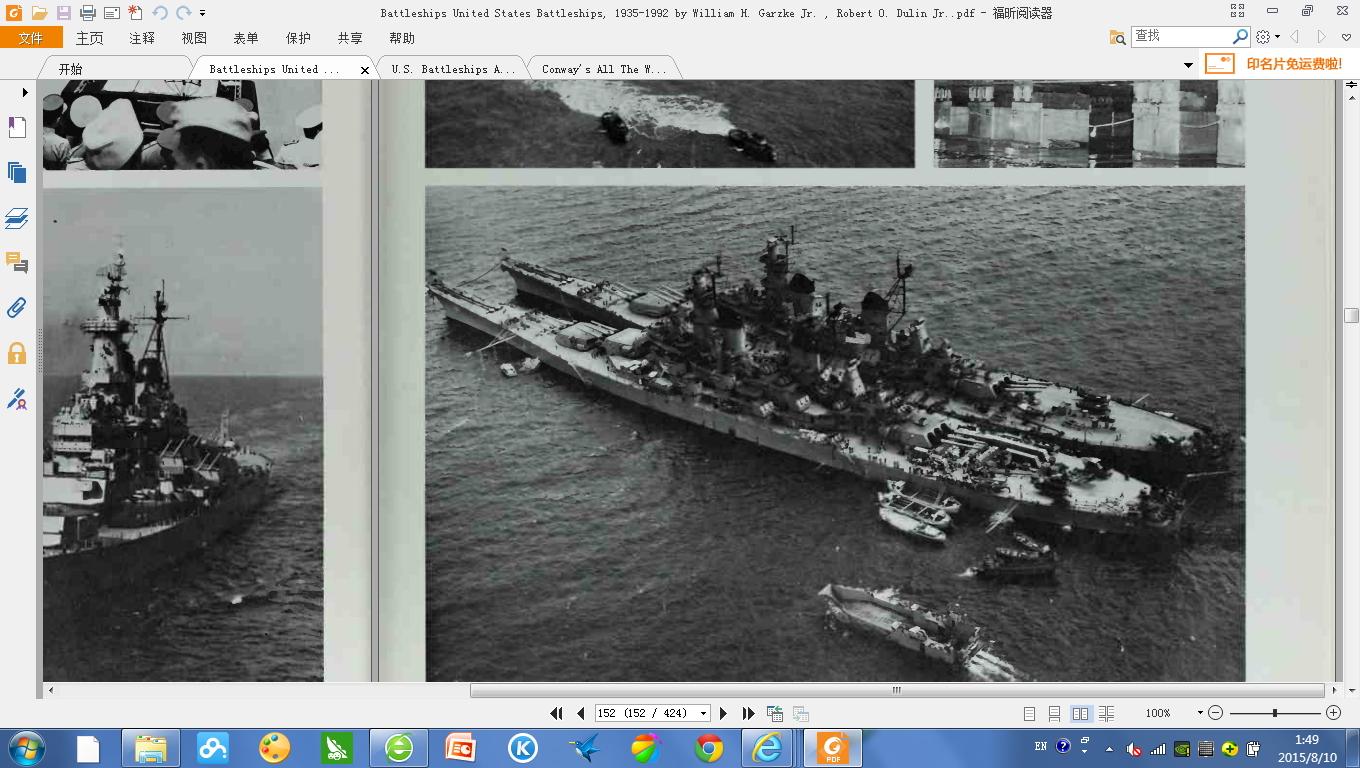The image size is (1360, 768).
Task: Open Windows Explorer from the taskbar
Action: coord(151,748)
